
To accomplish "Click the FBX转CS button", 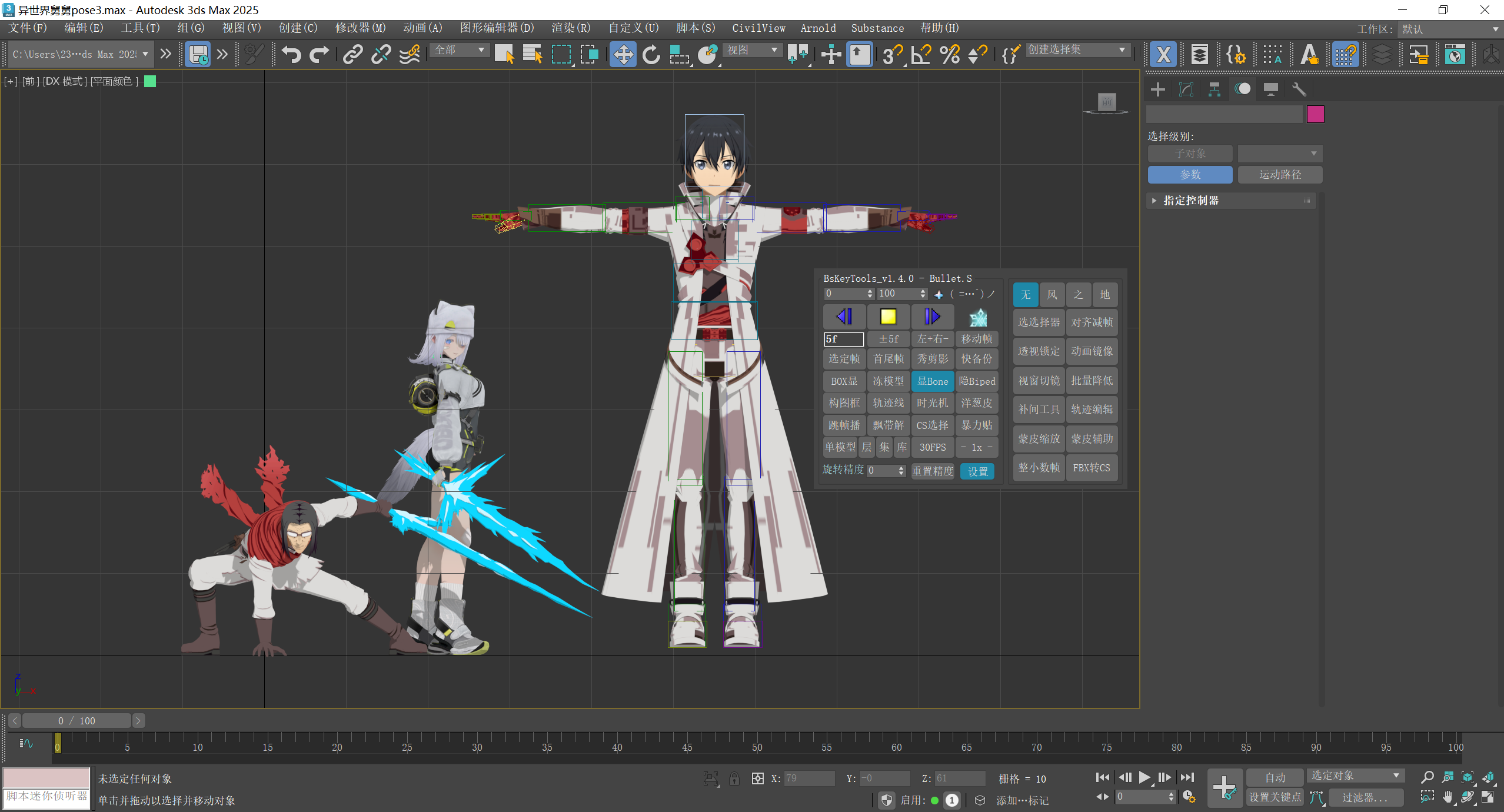I will 1092,468.
